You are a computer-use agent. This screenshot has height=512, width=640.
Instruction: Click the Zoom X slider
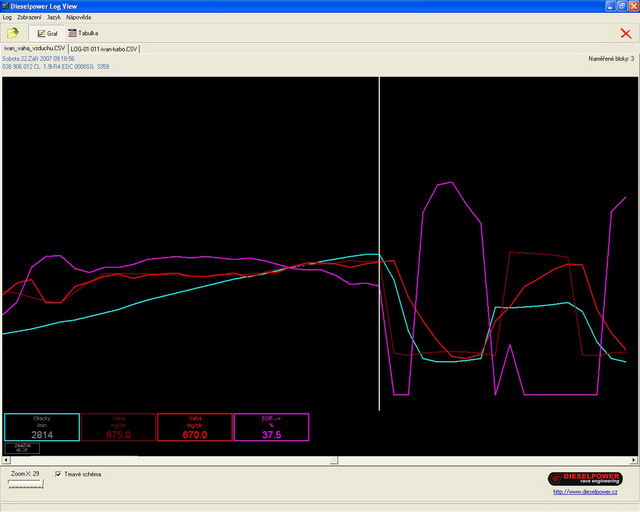pos(25,484)
